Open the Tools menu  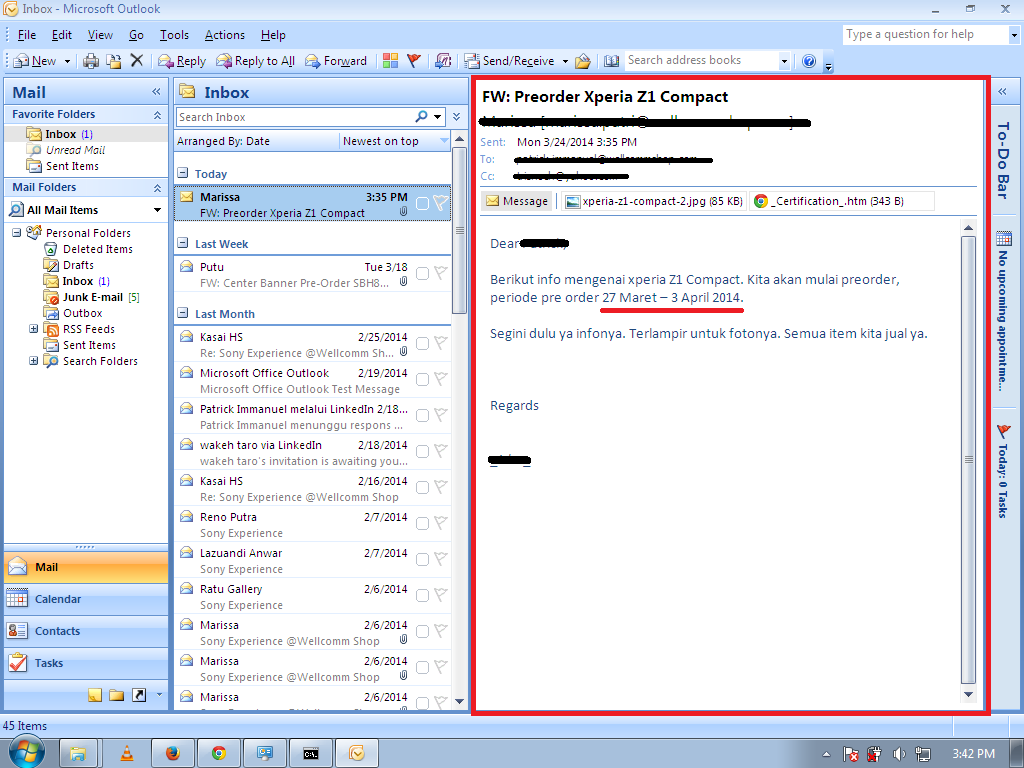pos(174,35)
